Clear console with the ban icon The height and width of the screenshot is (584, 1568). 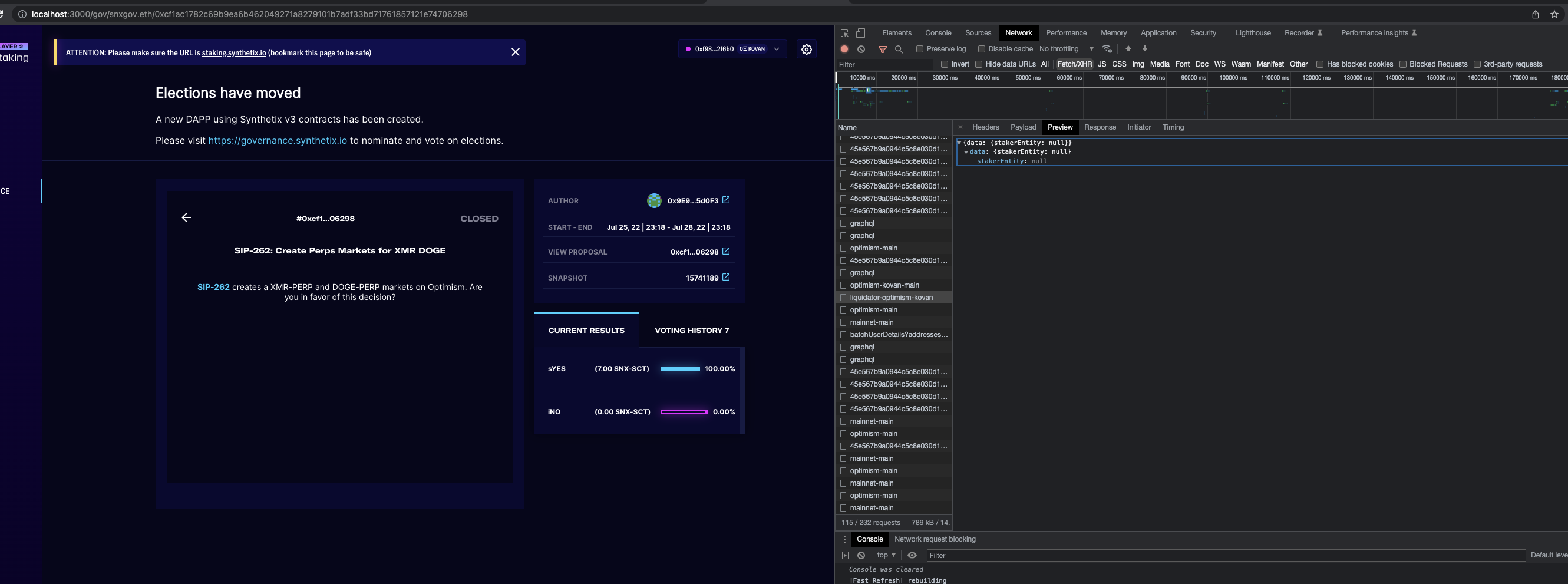861,555
